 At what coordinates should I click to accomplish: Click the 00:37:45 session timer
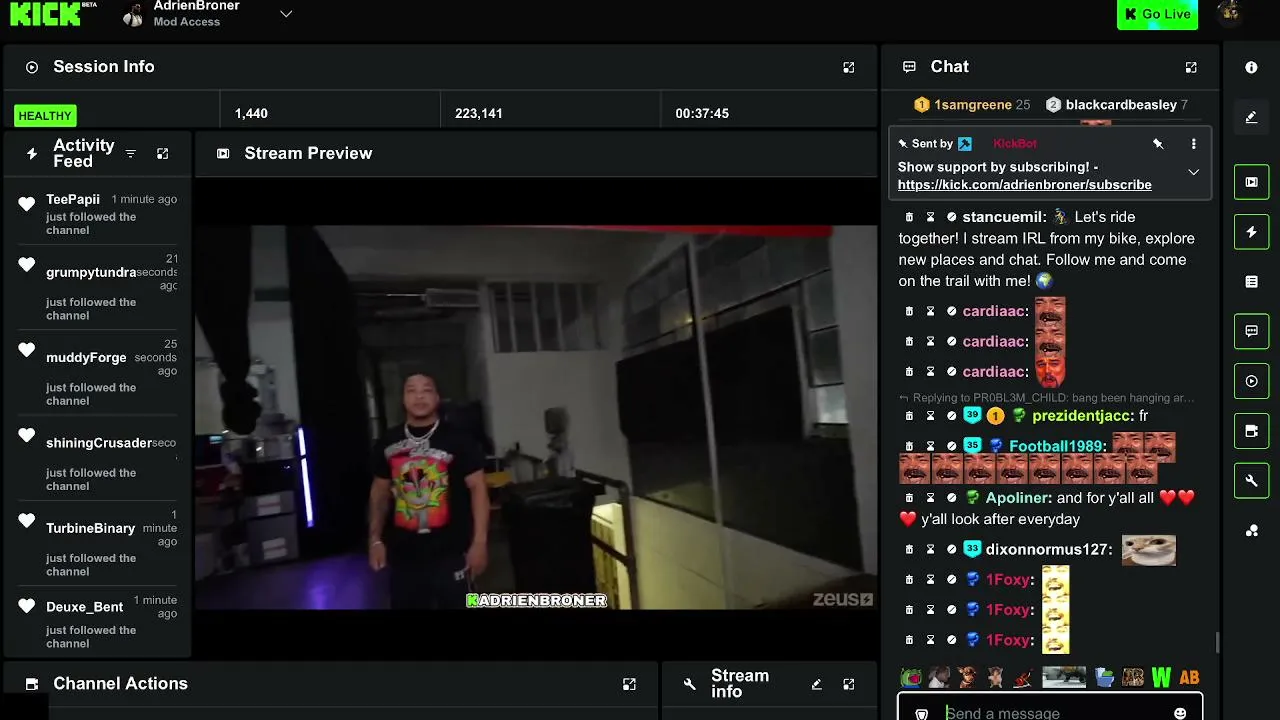(702, 114)
